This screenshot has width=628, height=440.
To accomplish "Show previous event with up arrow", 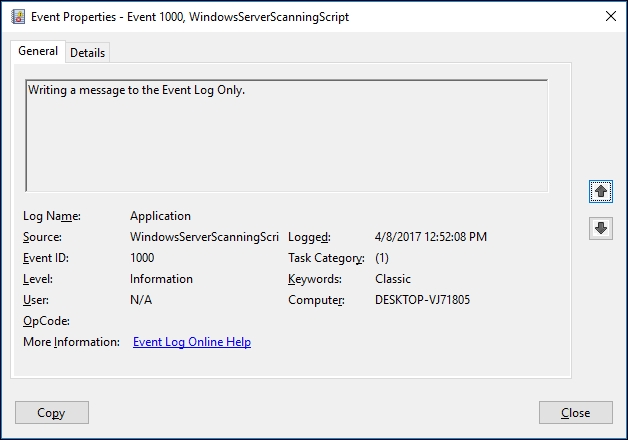I will click(x=600, y=191).
